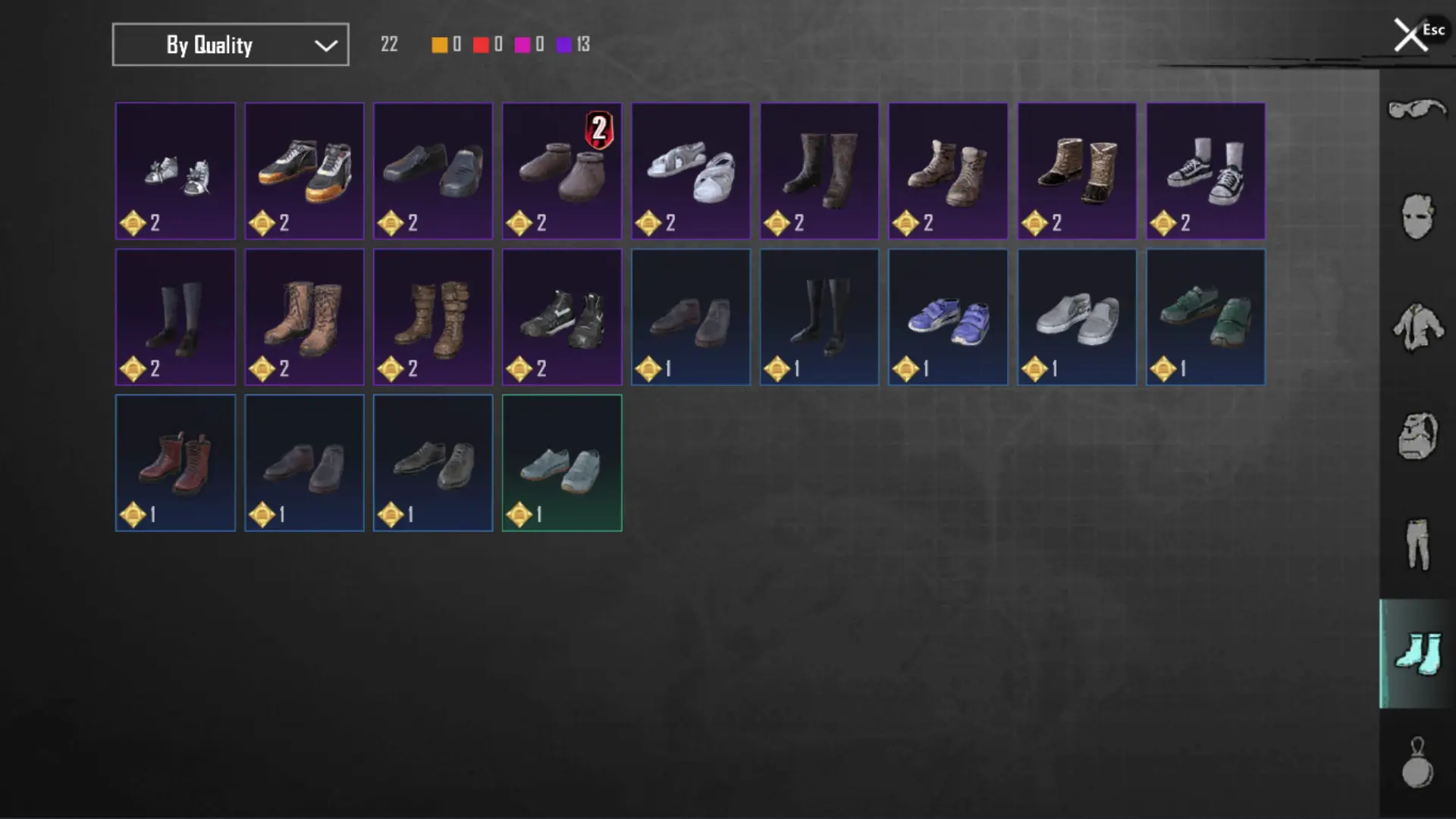Open the pants category icon

pos(1417,544)
